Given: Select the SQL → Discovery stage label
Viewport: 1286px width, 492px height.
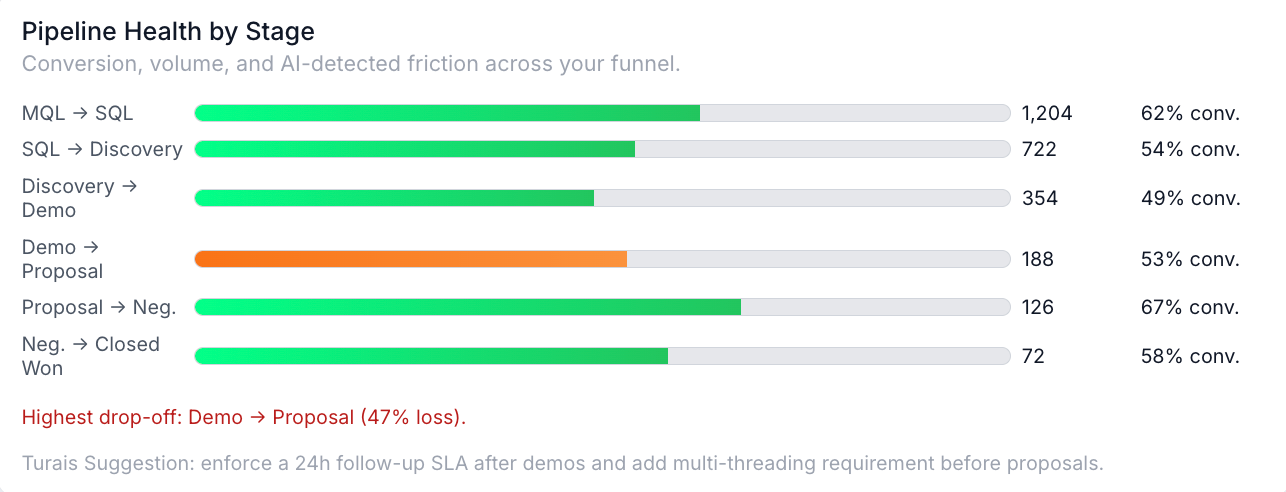Looking at the screenshot, I should coord(102,149).
